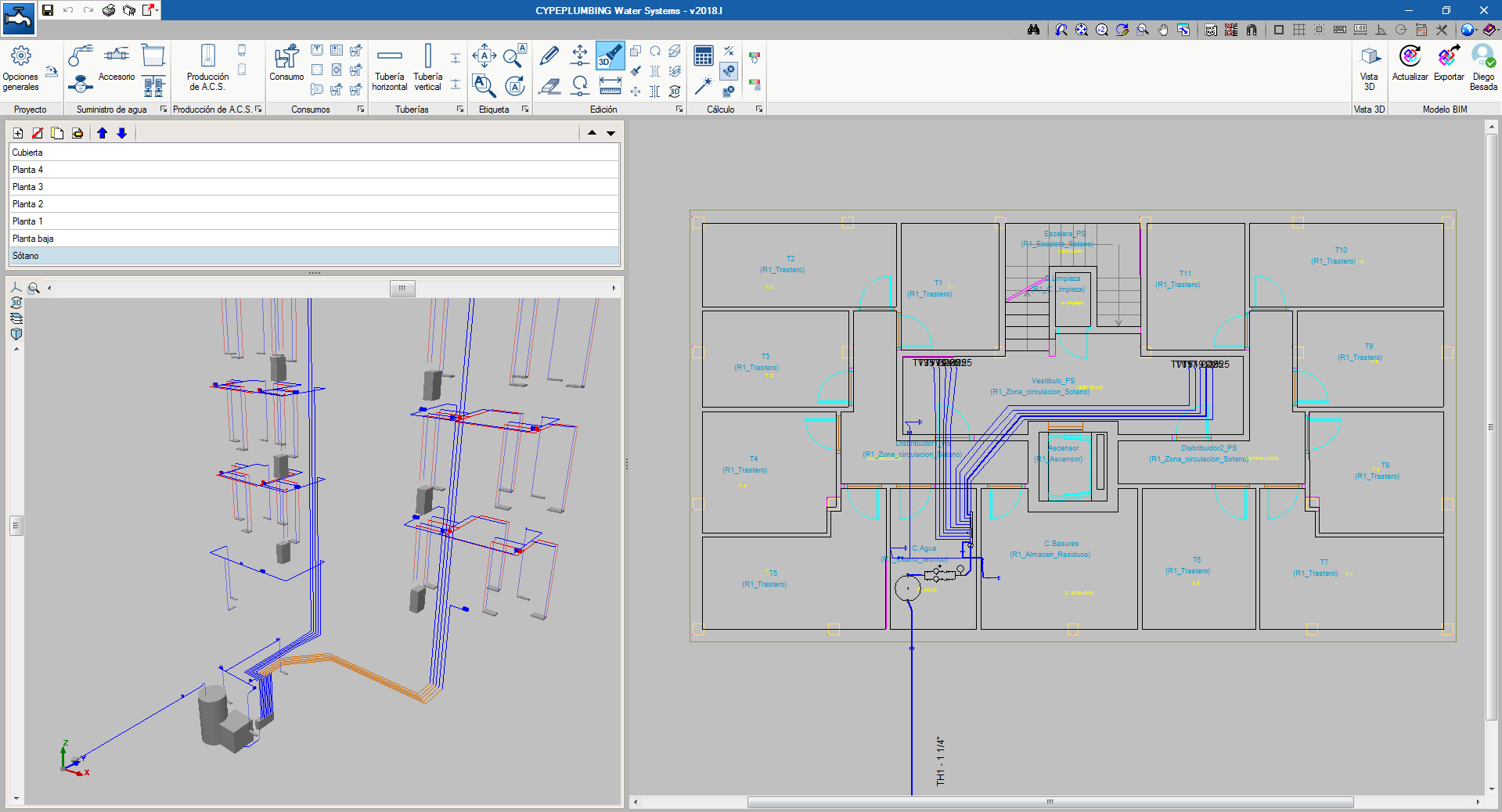
Task: Select Tubería horizontal pipe tool
Action: coord(389,68)
